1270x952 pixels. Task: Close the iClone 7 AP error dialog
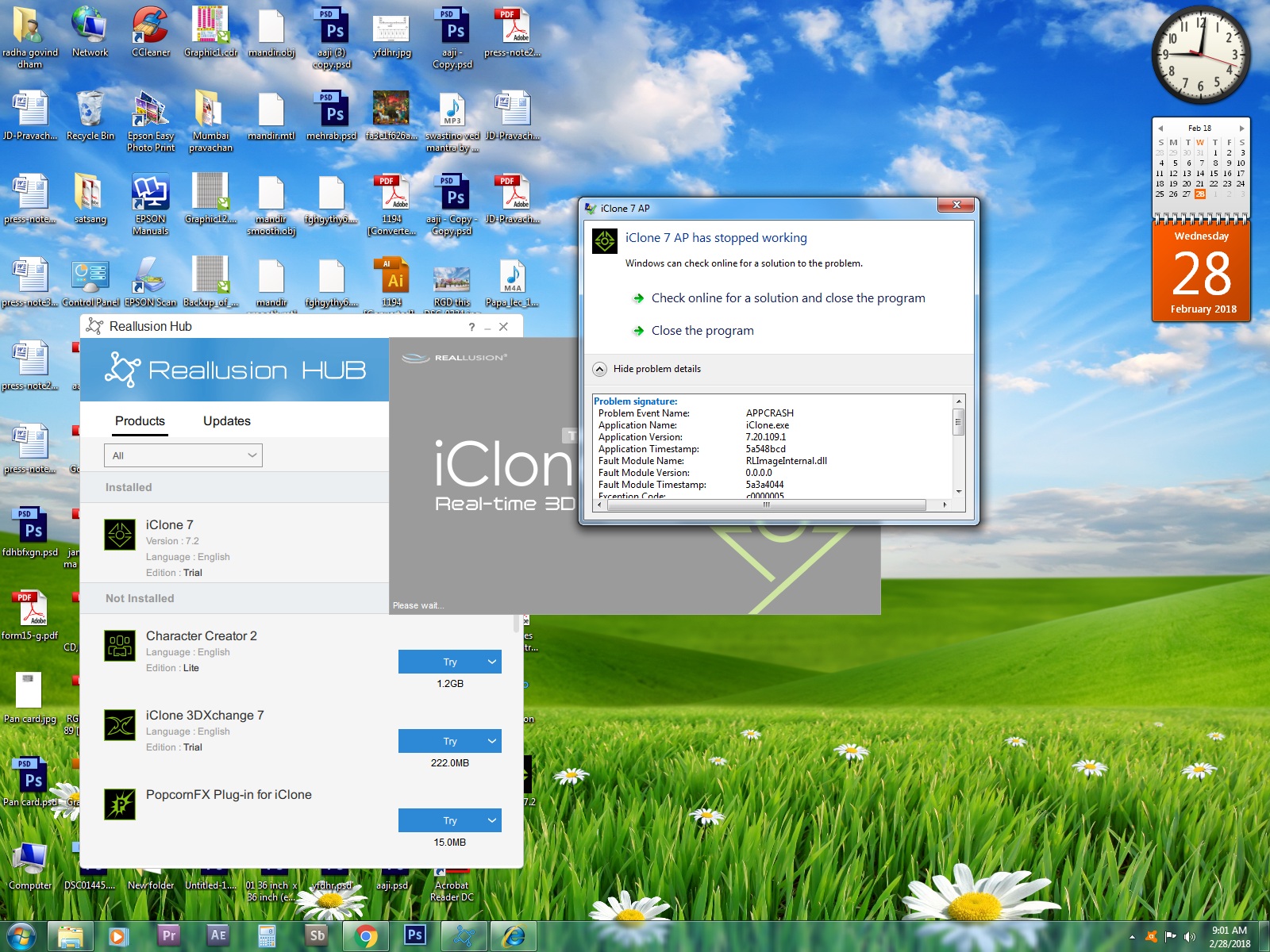click(956, 205)
